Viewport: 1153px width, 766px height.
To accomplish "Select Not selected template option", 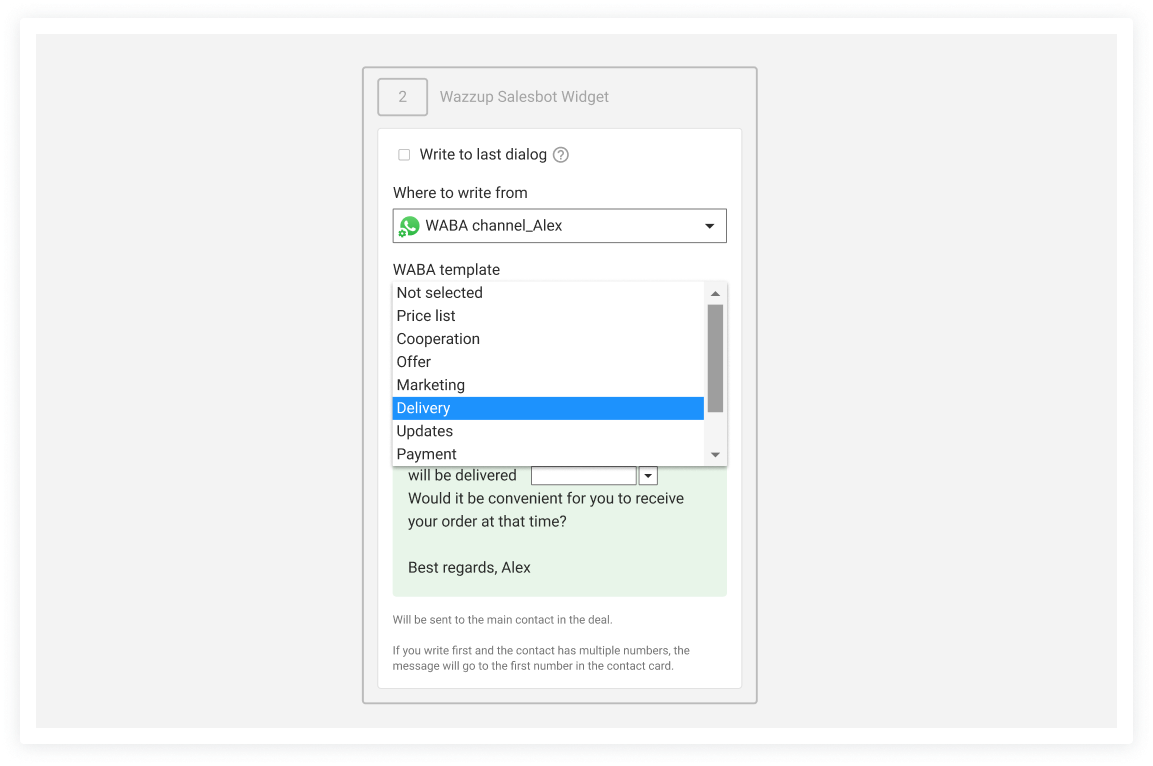I will click(548, 293).
